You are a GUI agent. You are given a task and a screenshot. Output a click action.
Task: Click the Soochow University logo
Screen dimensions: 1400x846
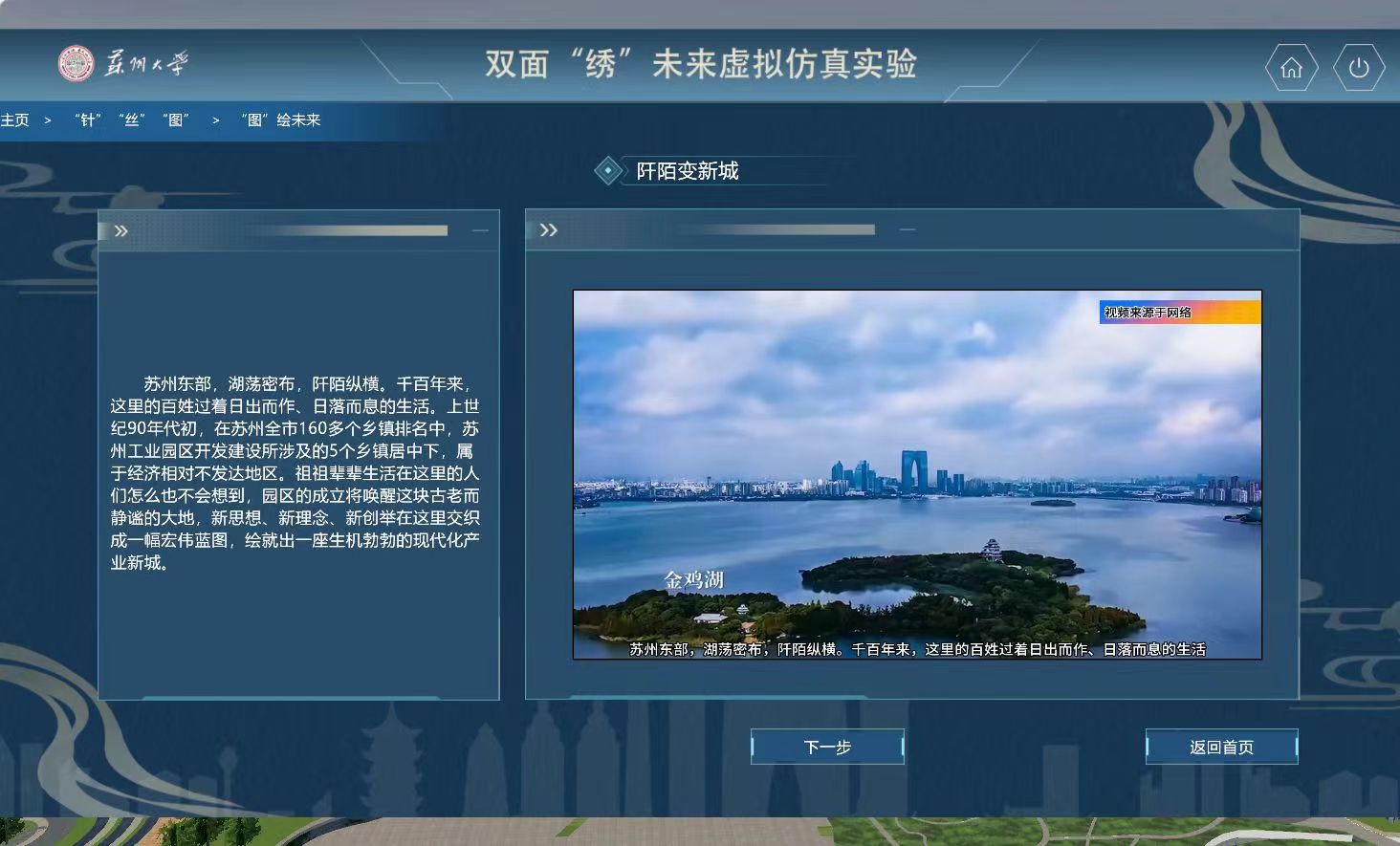coord(123,64)
